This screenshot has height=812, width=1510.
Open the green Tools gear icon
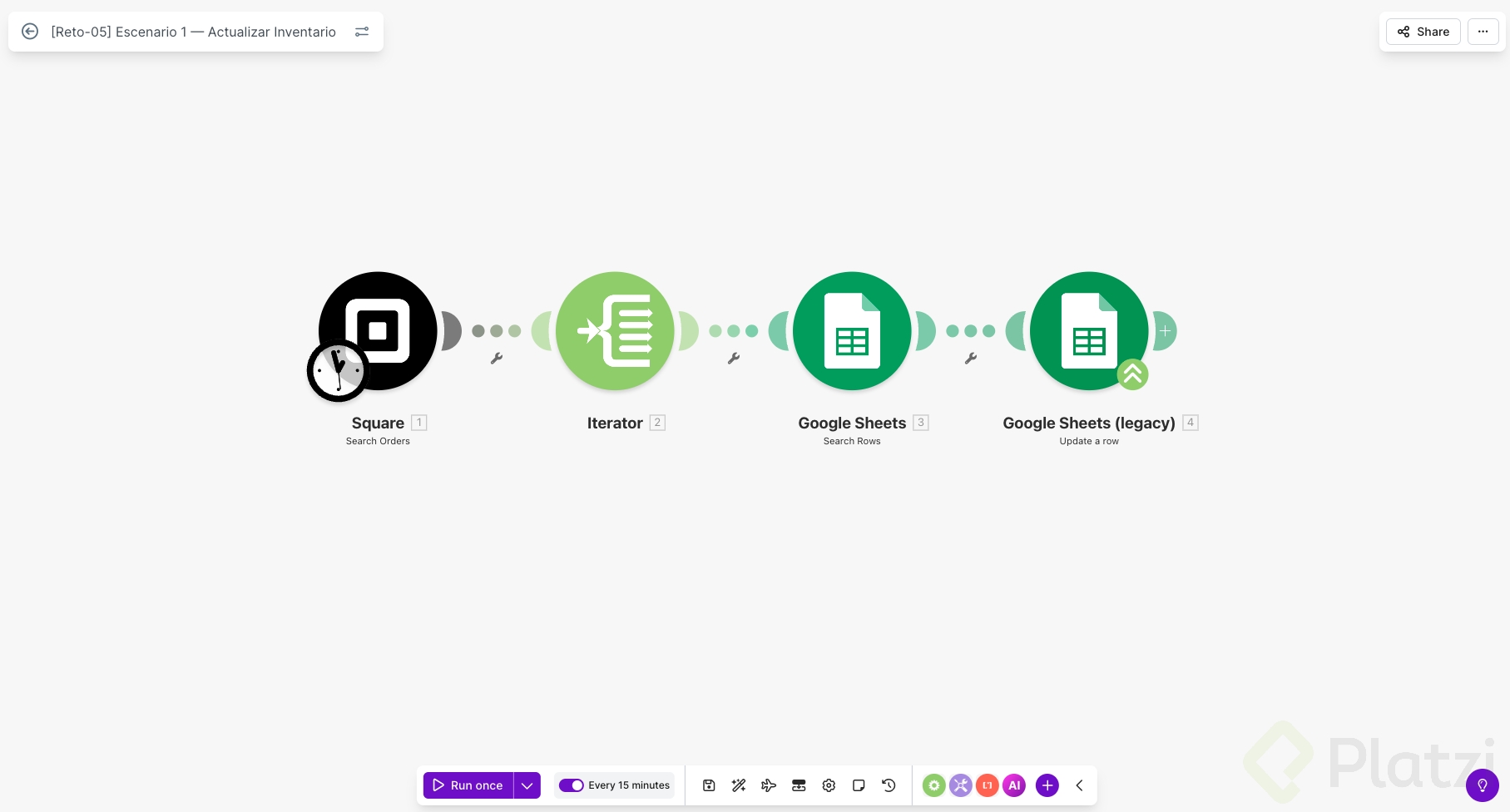click(x=934, y=785)
